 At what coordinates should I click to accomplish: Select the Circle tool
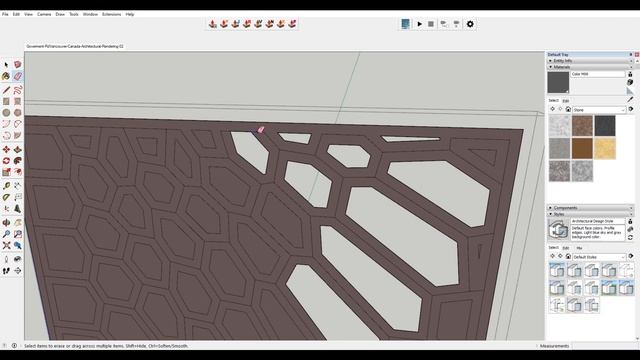click(6, 112)
